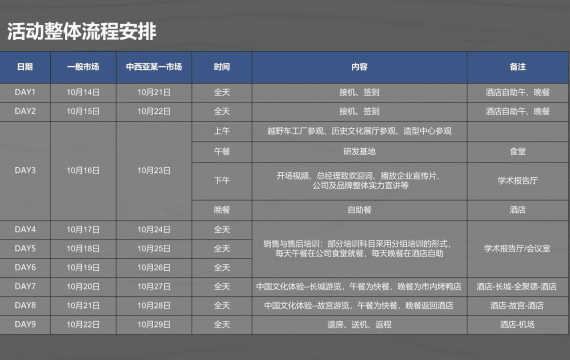
Task: Click the 10月18日 date cell
Action: click(x=83, y=249)
